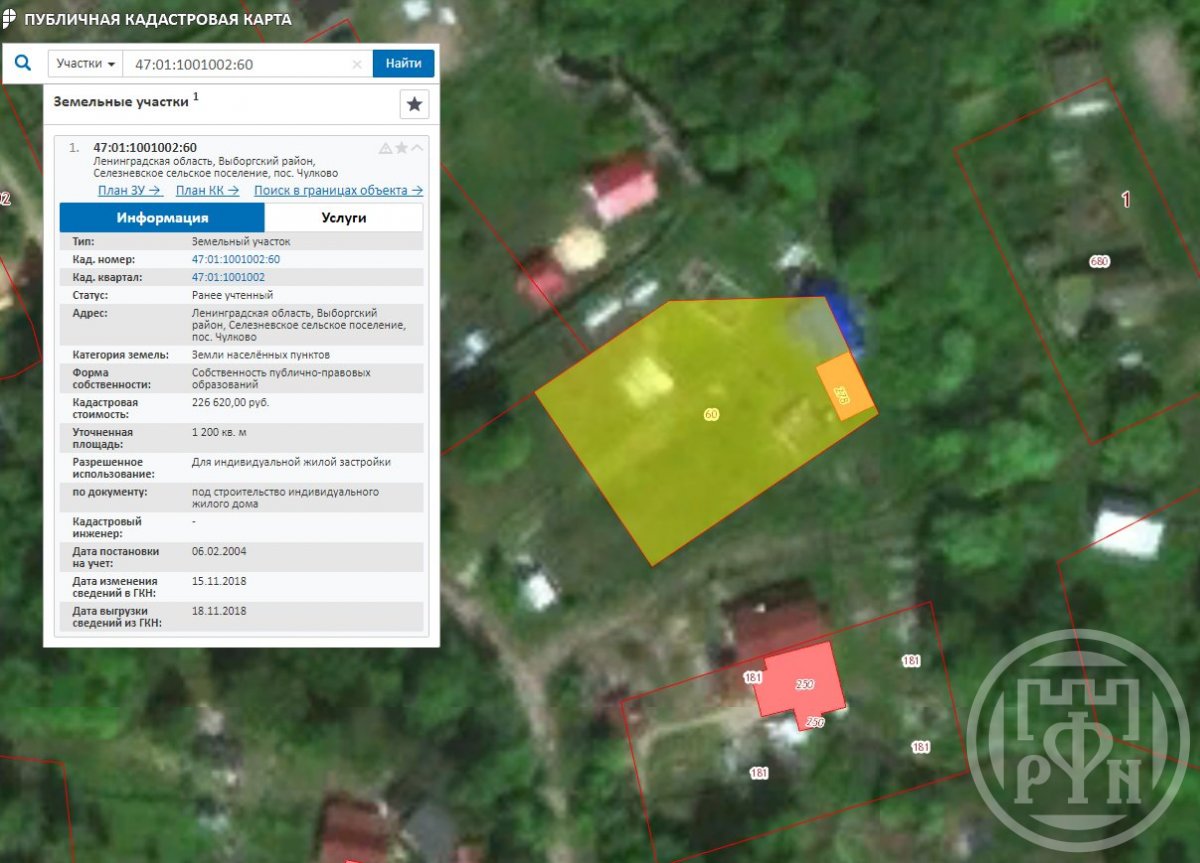The image size is (1200, 863).
Task: Click the area value 1 200 кв. м
Action: (218, 432)
